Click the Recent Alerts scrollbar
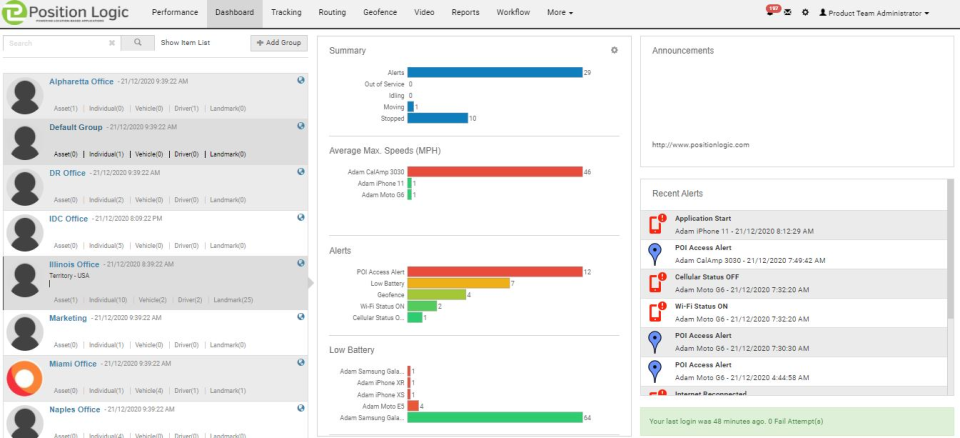Screen dimensions: 960x438 [950, 249]
